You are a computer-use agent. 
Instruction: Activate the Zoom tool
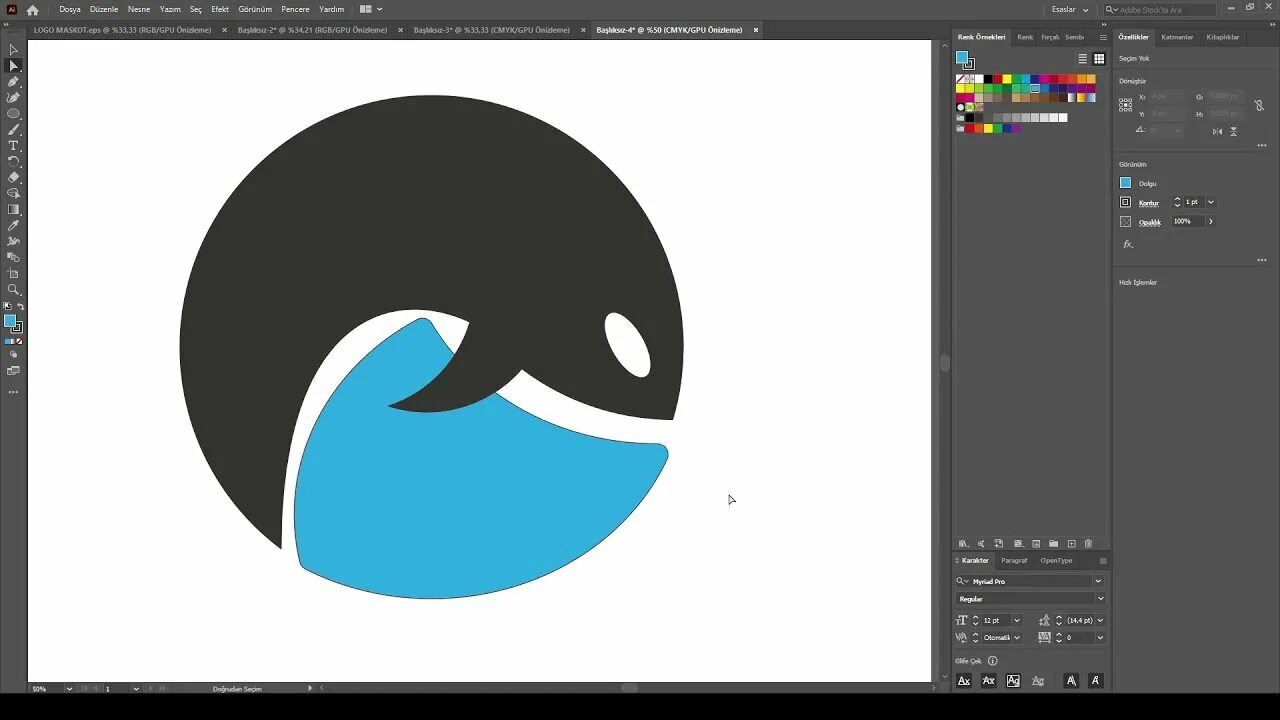point(13,289)
